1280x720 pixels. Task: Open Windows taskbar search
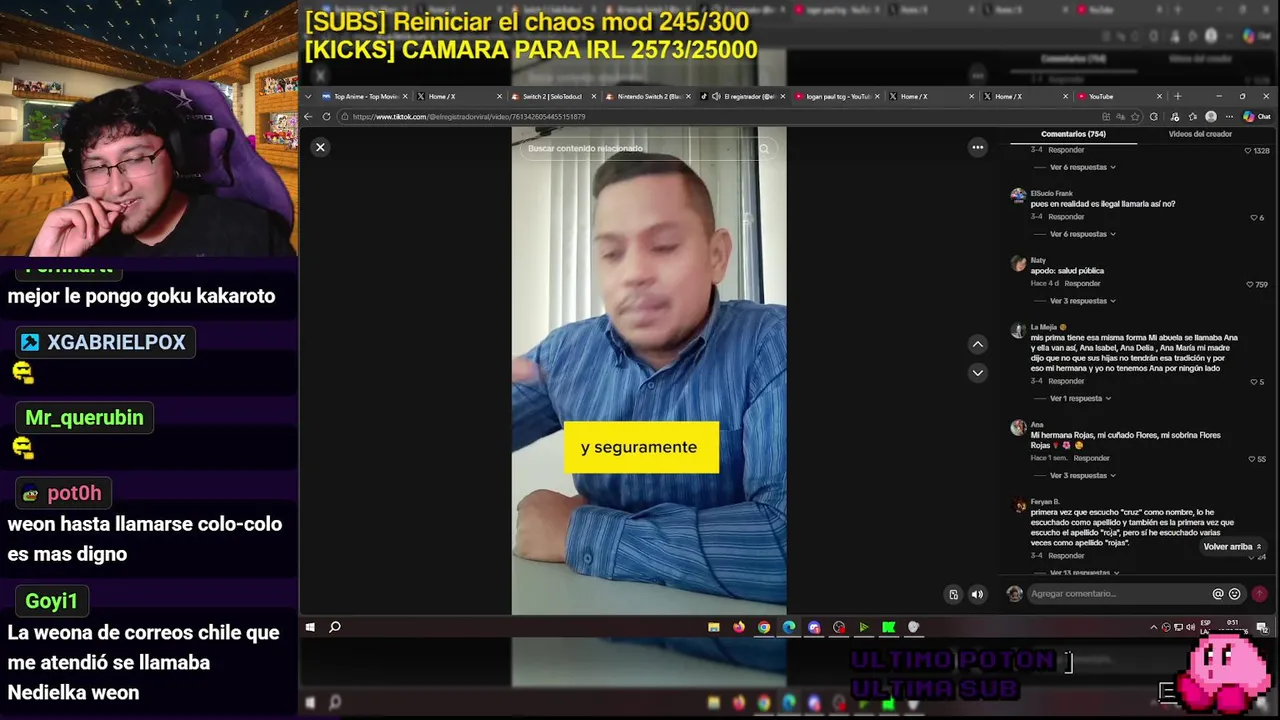click(335, 627)
